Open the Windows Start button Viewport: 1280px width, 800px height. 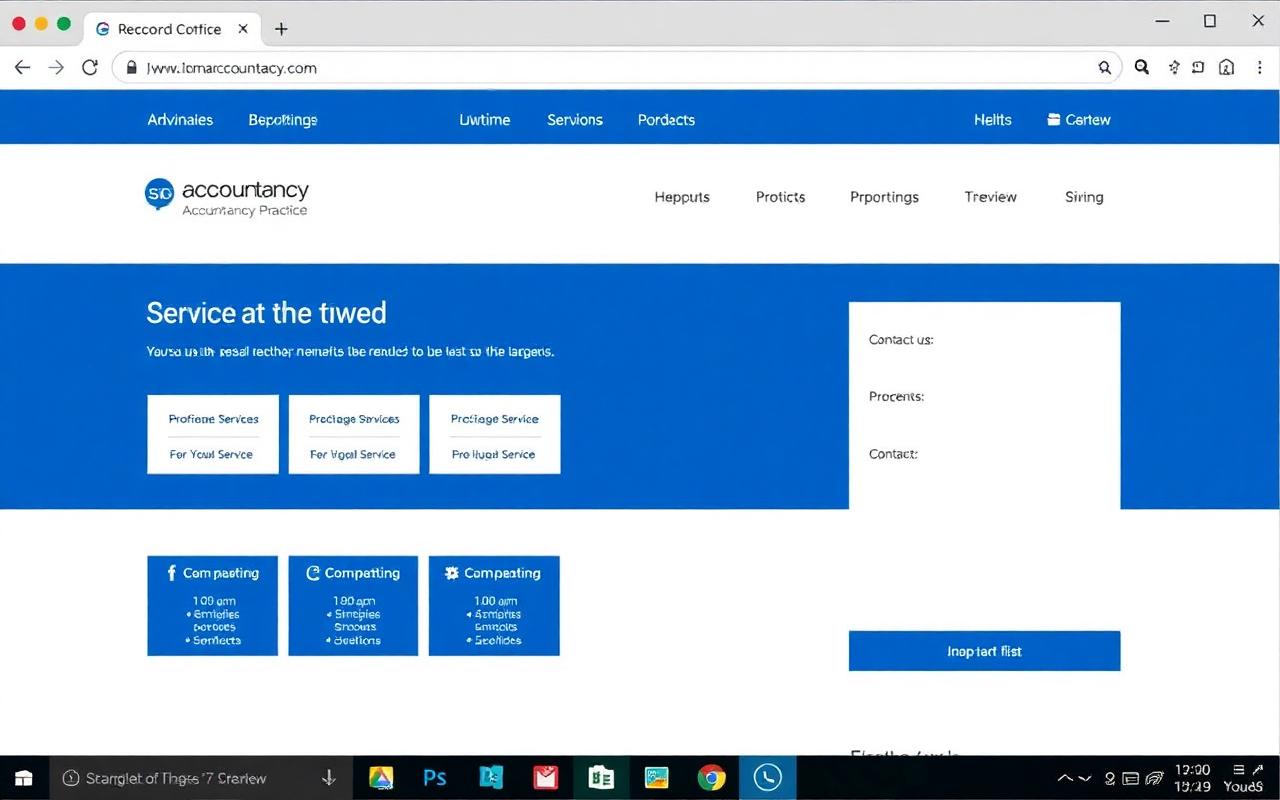[24, 778]
